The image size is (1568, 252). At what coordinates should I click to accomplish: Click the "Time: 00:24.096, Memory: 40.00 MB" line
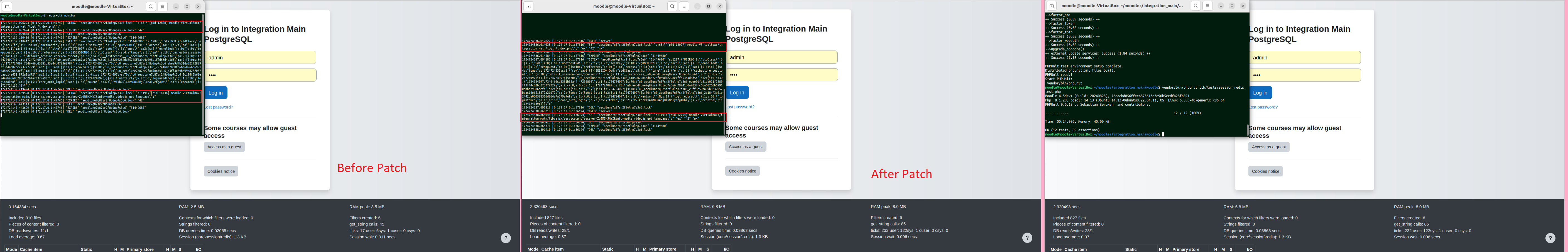[x=1077, y=122]
